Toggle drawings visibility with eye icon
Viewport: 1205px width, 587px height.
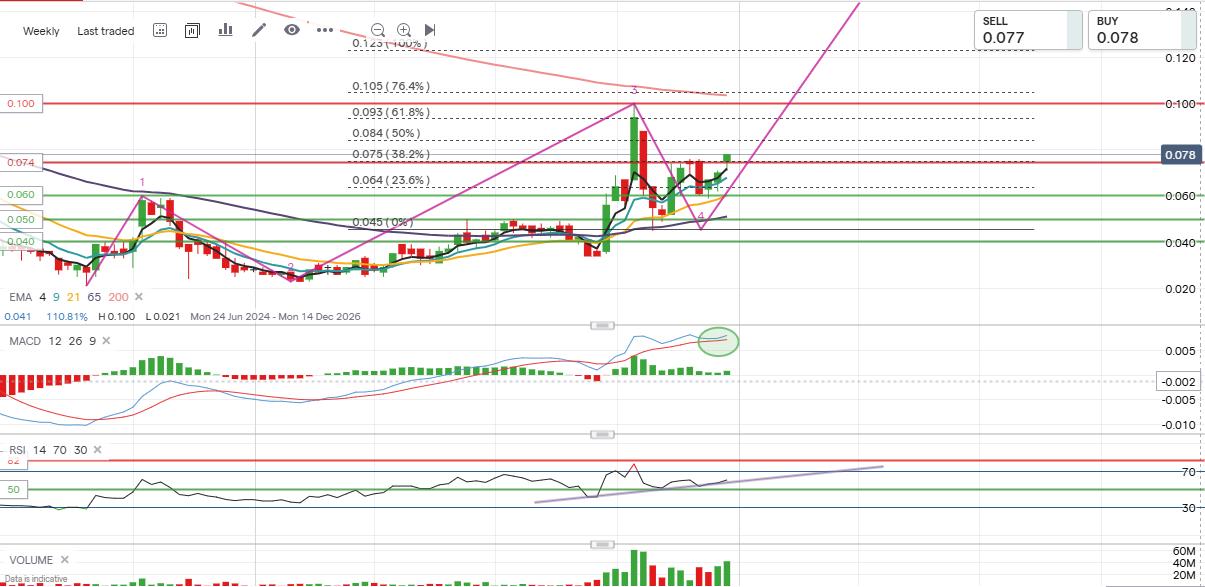292,30
